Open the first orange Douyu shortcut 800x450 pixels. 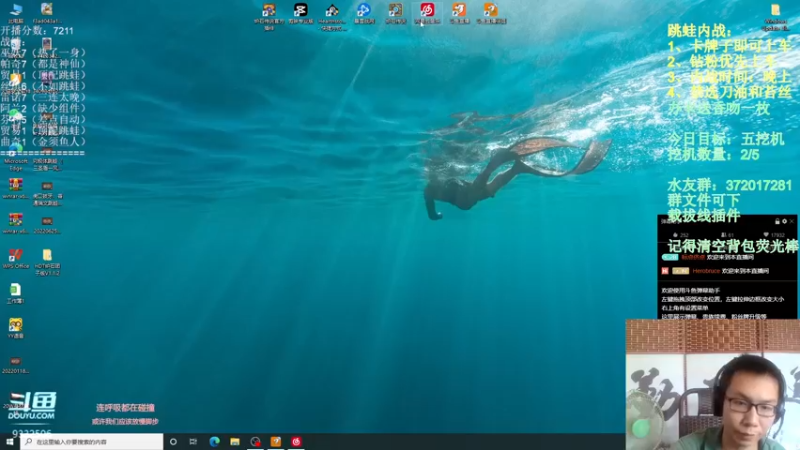pos(459,13)
